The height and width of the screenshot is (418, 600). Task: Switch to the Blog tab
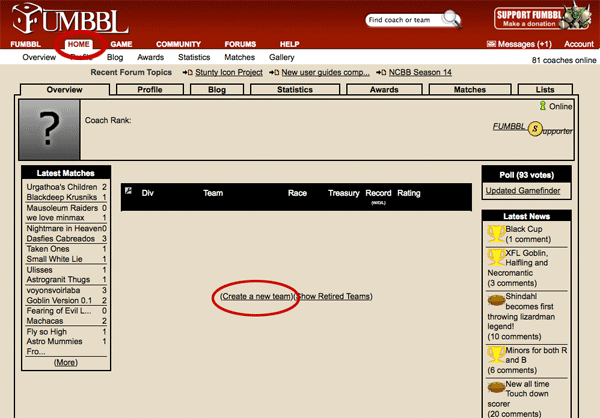click(217, 90)
